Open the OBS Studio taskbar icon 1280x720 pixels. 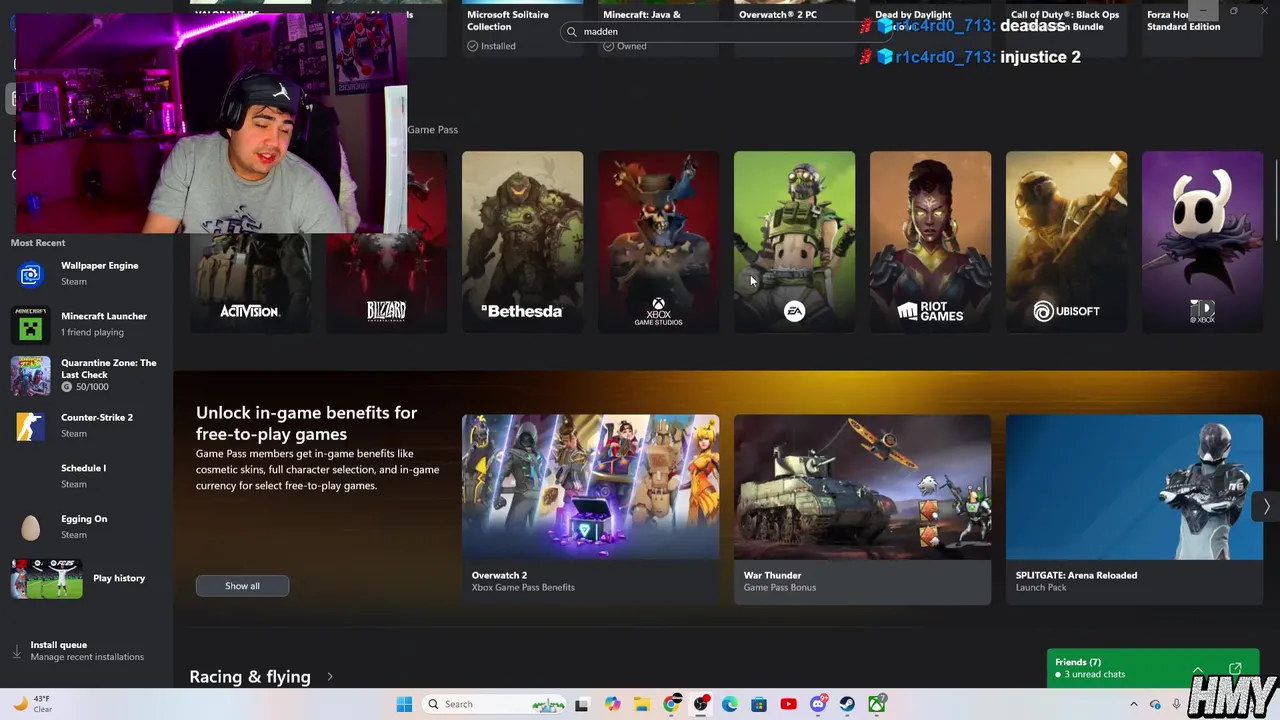[x=701, y=704]
